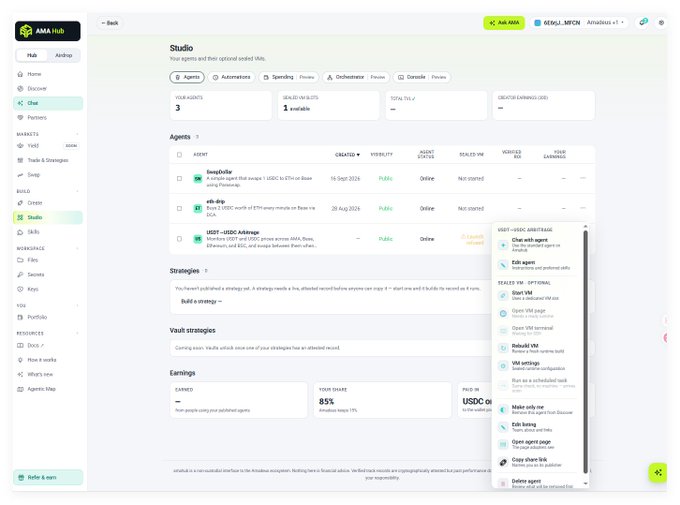The width and height of the screenshot is (680, 505).
Task: Open Chat in the sidebar
Action: 48,103
